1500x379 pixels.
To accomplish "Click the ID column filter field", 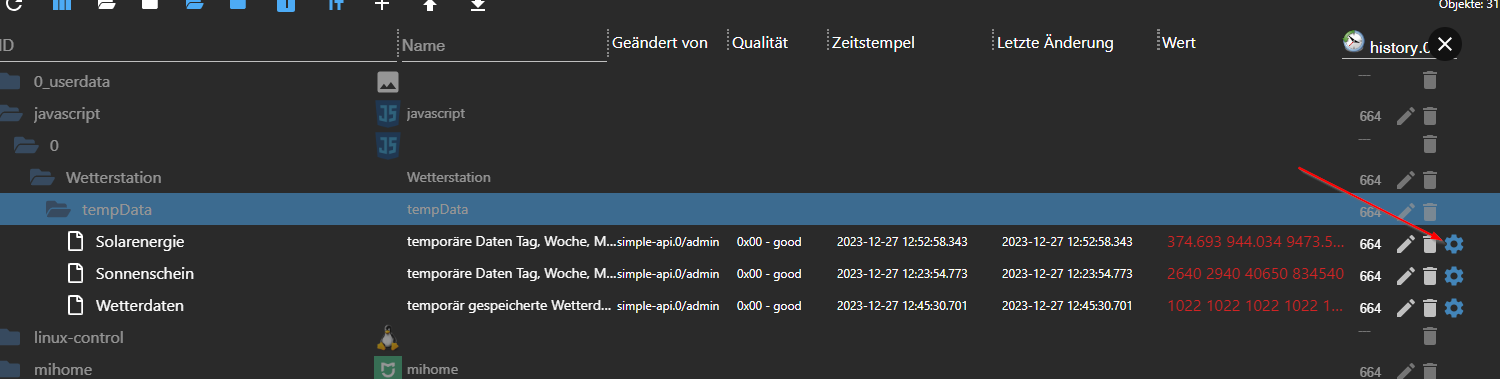I will (x=196, y=45).
